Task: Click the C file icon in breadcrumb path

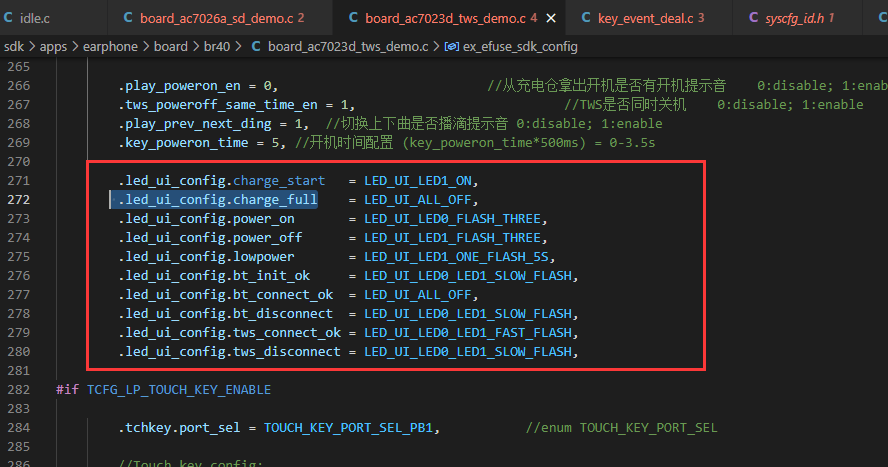Action: tap(256, 46)
